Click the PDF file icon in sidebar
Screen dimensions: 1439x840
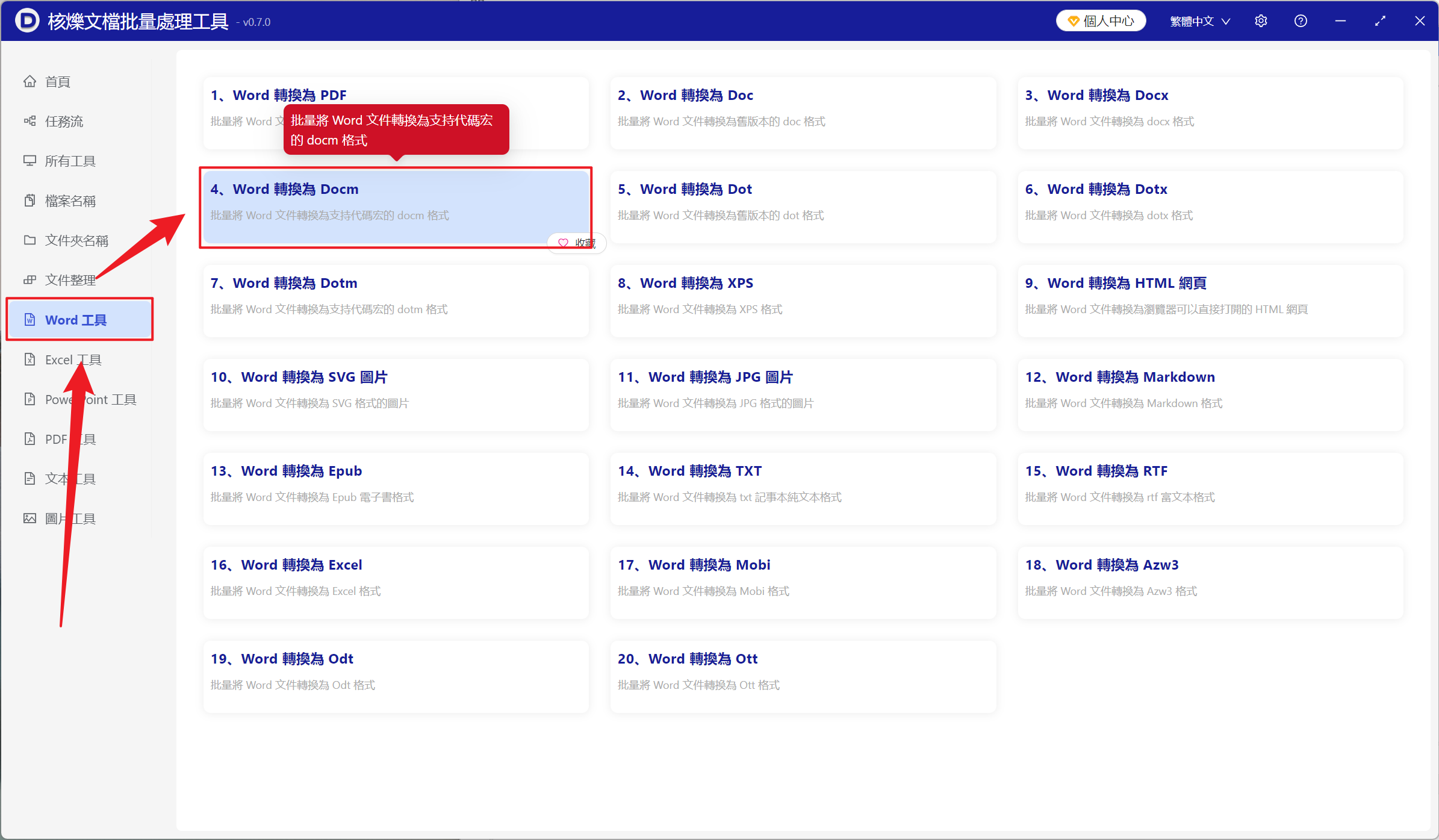pyautogui.click(x=30, y=439)
